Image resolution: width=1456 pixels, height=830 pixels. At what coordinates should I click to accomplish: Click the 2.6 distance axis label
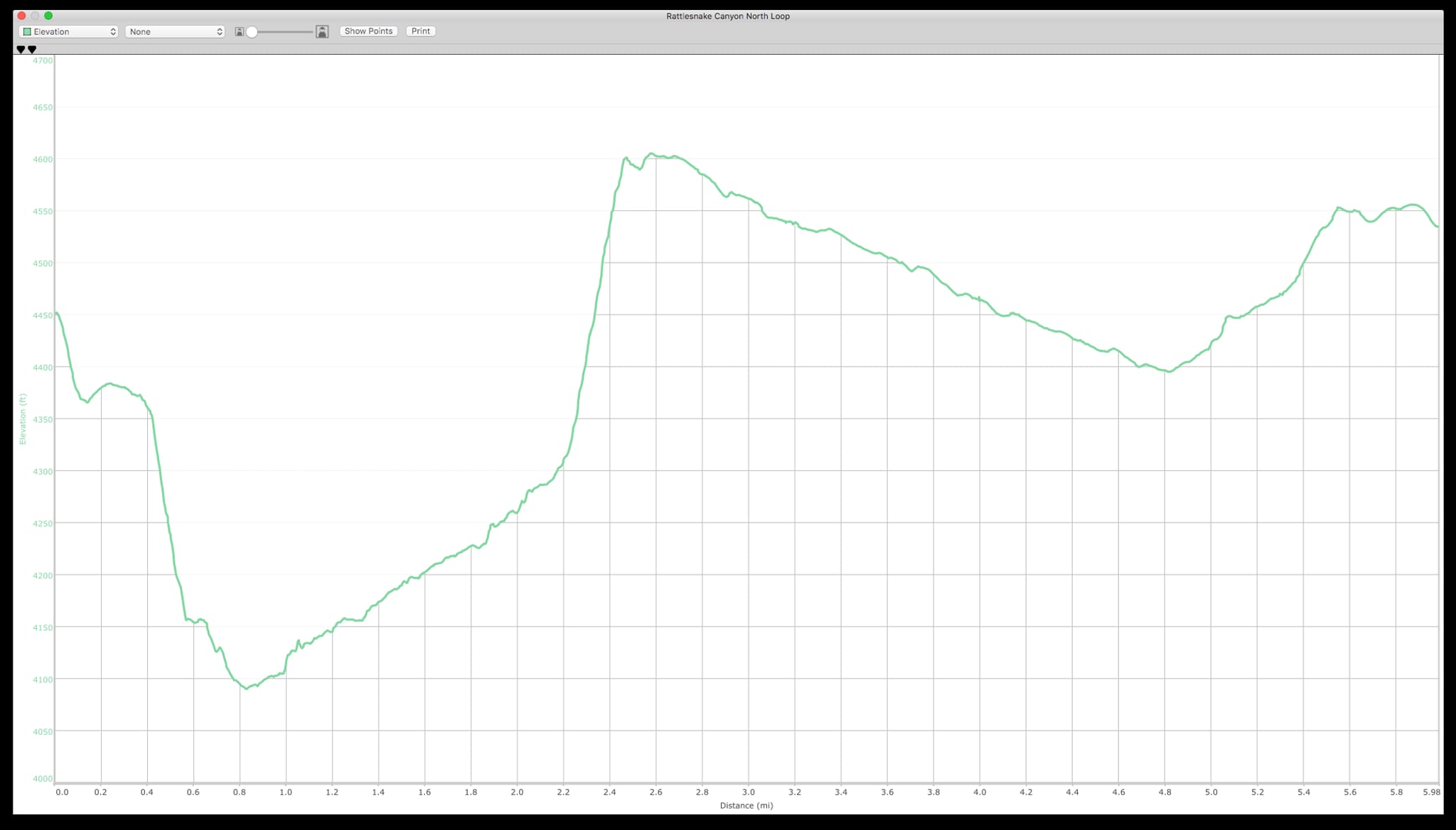(x=655, y=792)
